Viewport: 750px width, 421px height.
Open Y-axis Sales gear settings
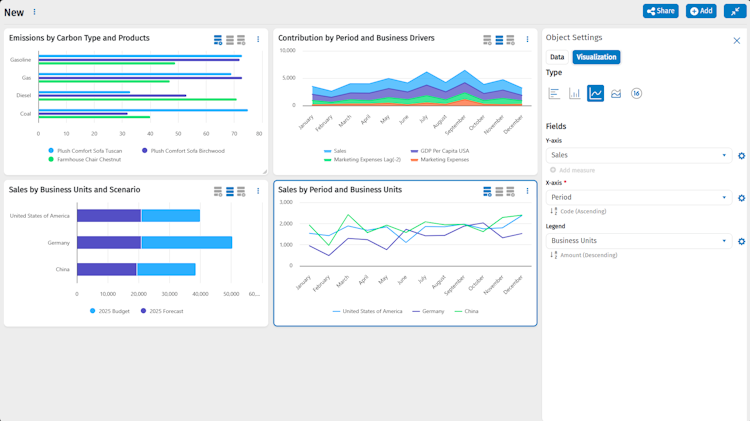click(741, 155)
